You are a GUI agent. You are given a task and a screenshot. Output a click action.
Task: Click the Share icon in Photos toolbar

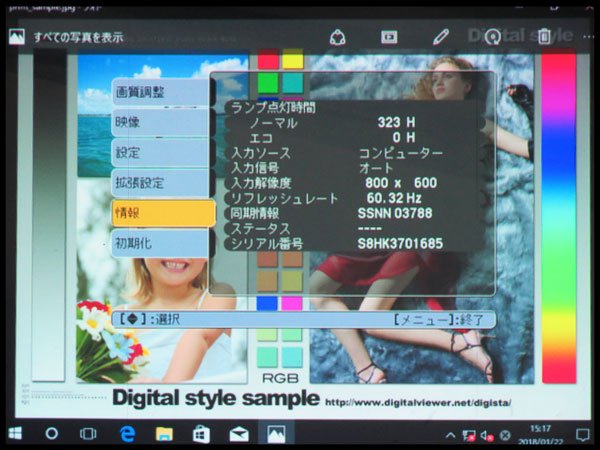click(x=338, y=38)
